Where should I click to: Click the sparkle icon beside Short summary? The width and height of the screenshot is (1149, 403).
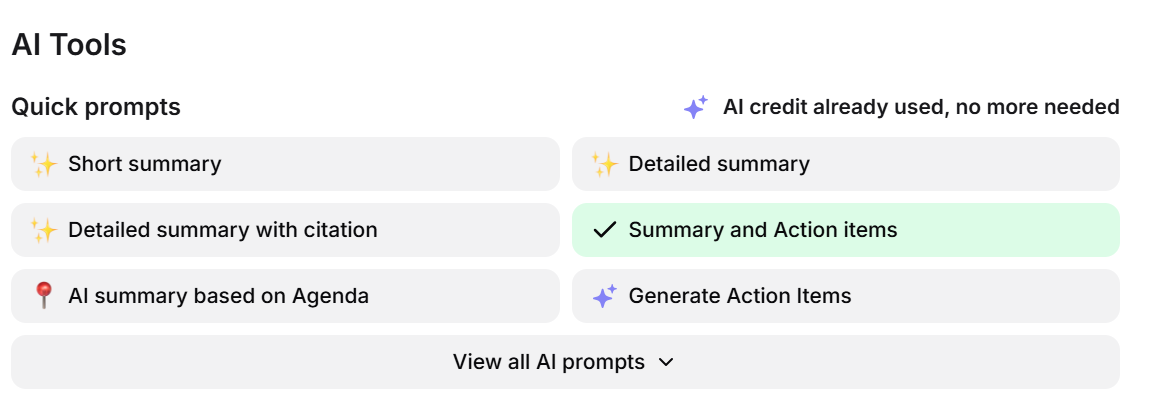(43, 164)
